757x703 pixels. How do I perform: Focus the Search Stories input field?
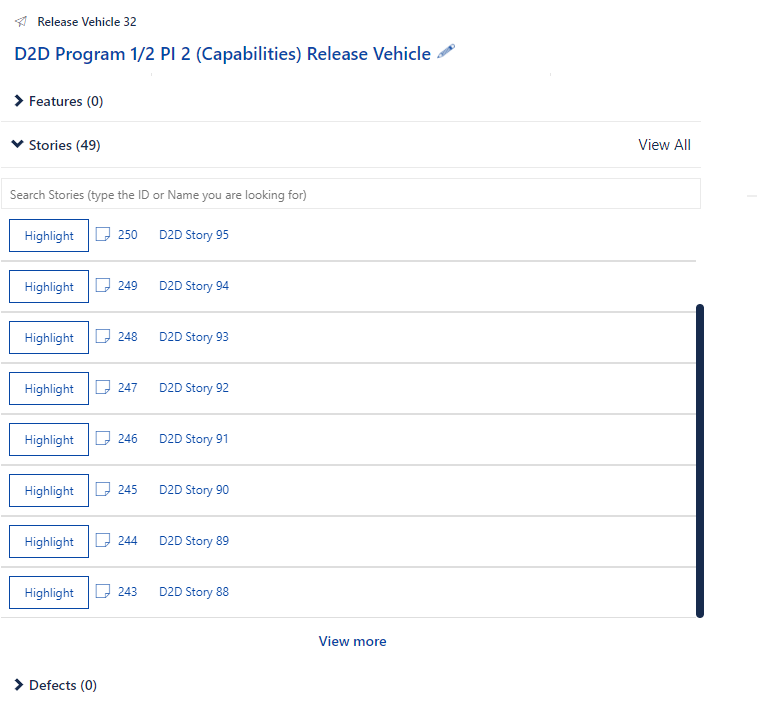click(351, 194)
